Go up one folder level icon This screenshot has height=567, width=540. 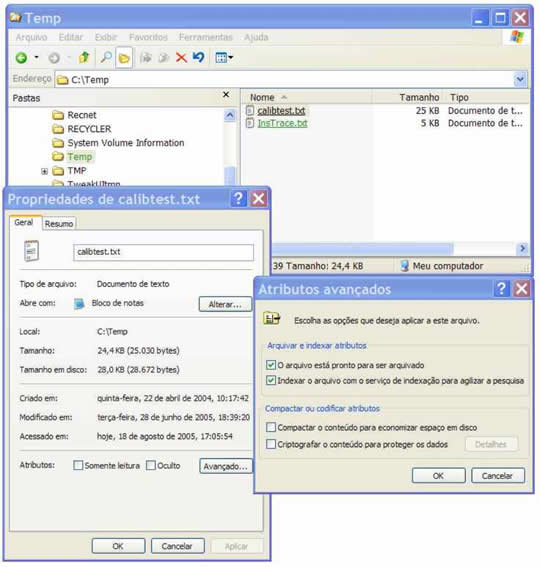[x=84, y=57]
